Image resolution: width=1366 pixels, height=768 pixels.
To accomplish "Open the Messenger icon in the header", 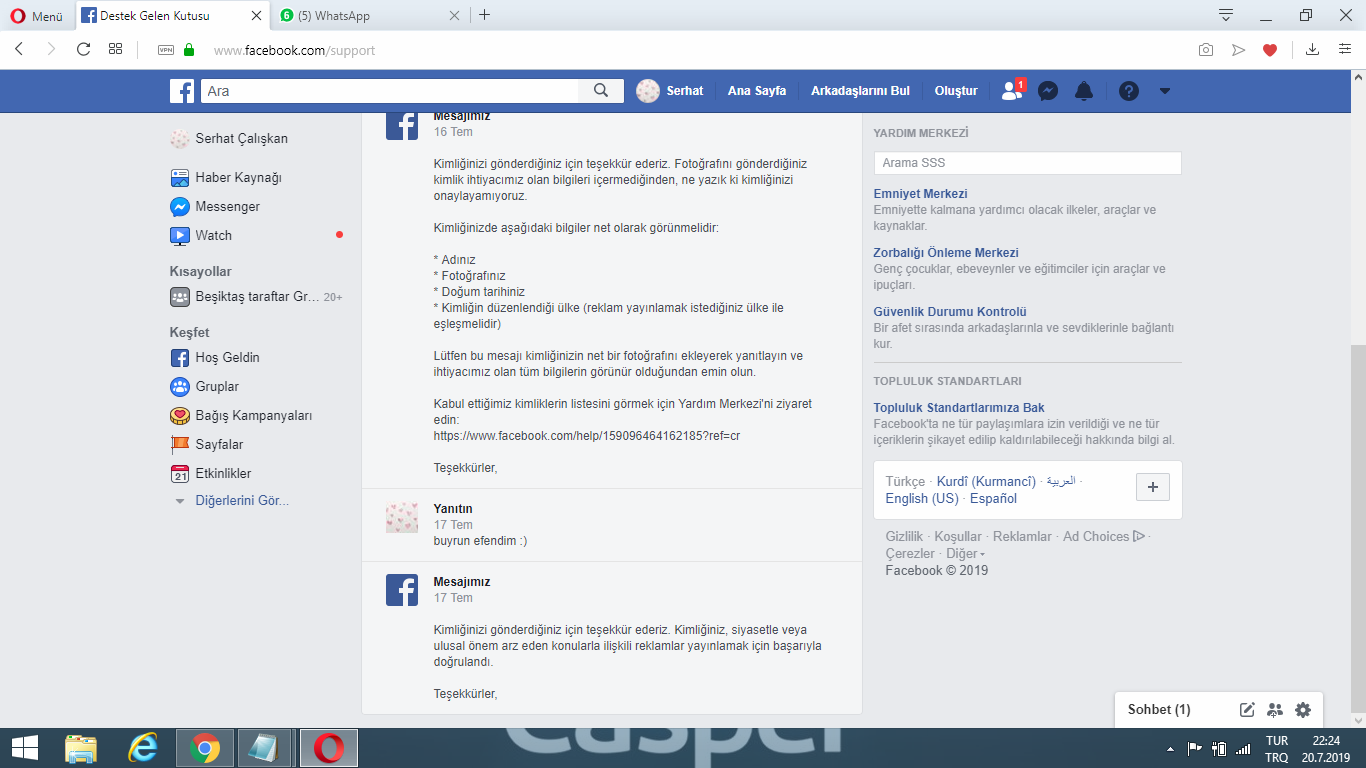I will (x=1048, y=91).
